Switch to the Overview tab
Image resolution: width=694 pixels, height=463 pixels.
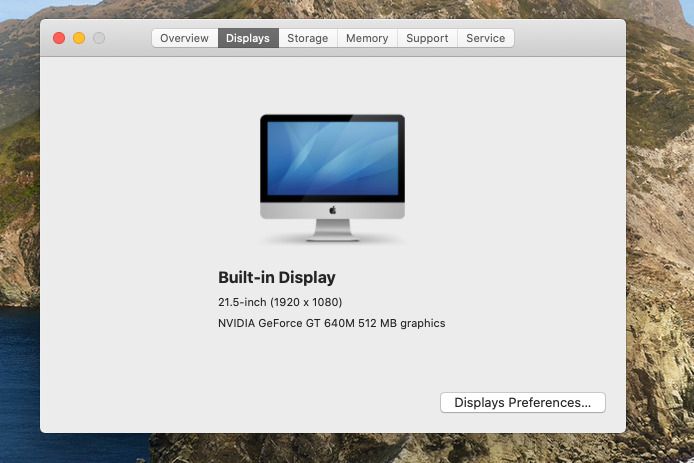(185, 38)
